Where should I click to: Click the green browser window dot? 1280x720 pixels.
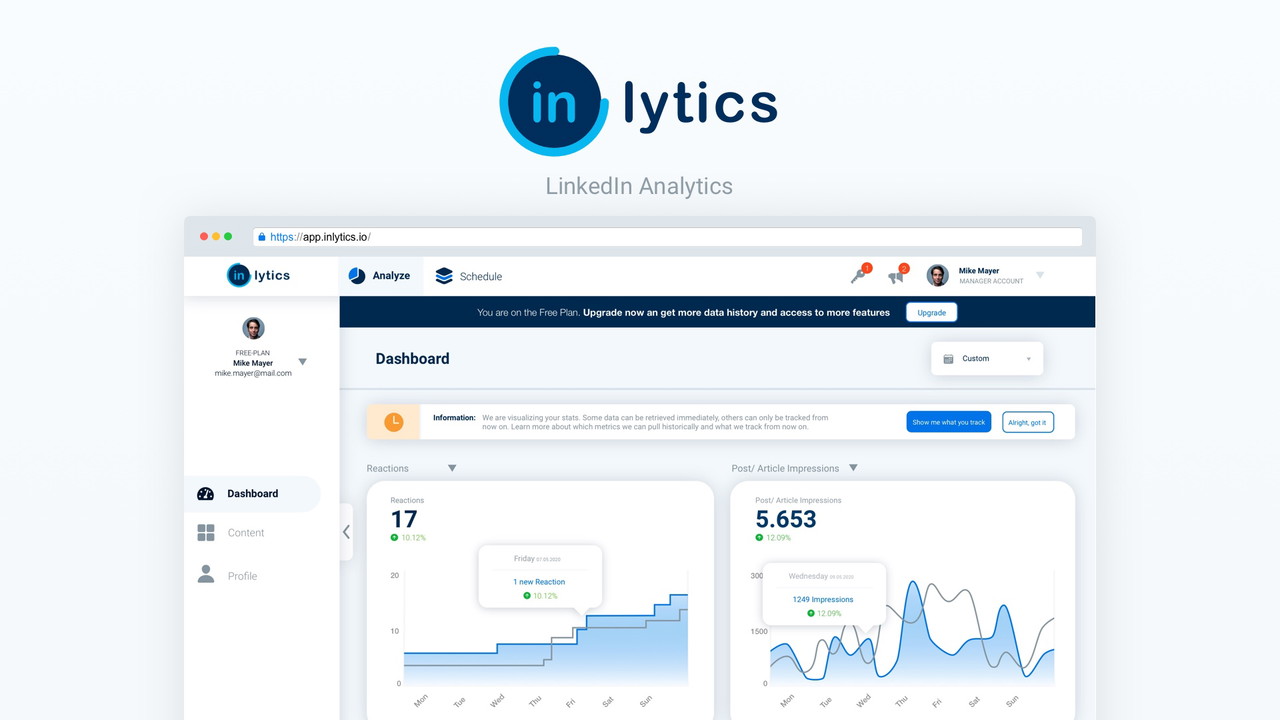228,237
